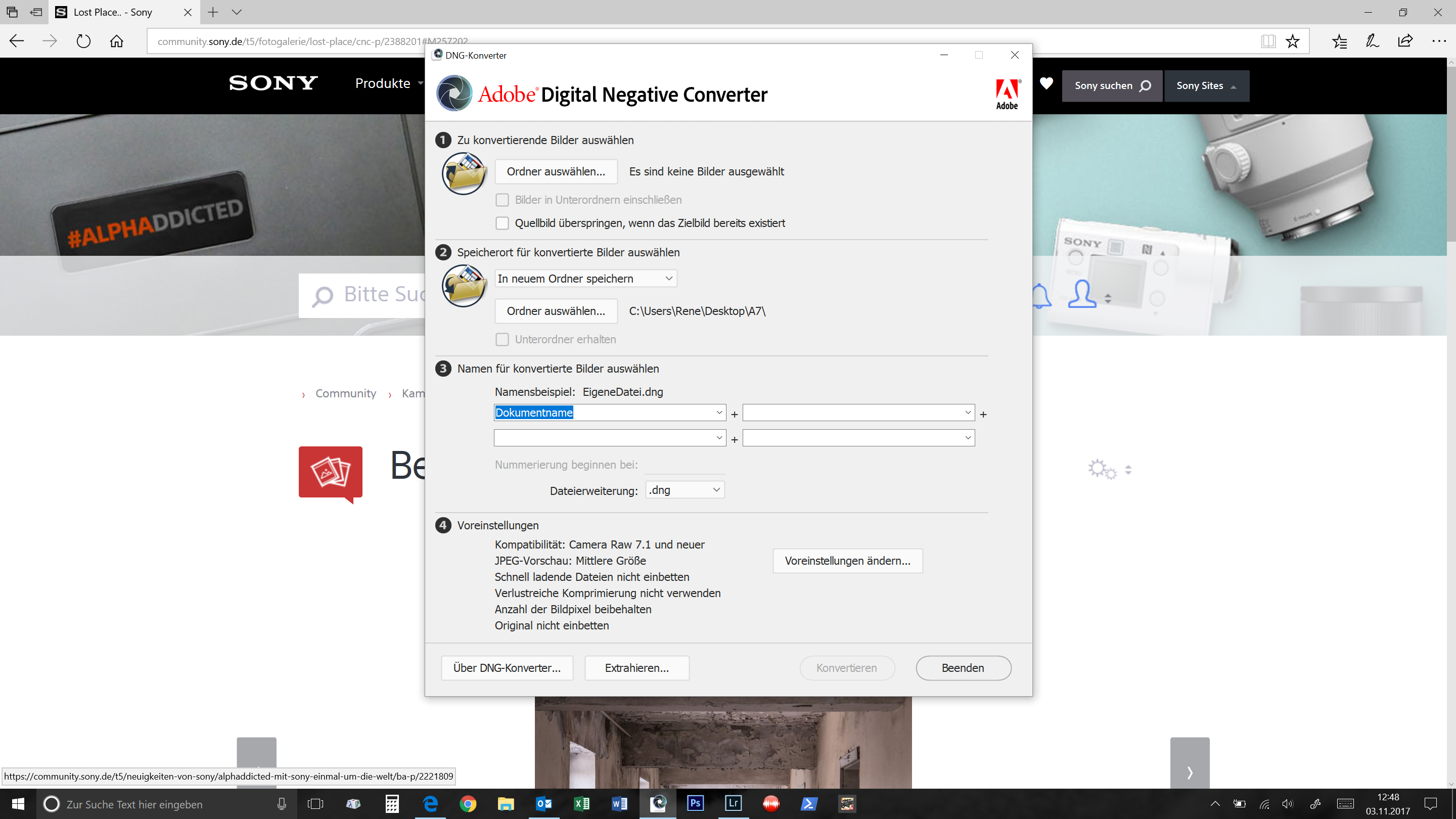The height and width of the screenshot is (819, 1456).
Task: Click 'Voreinstellungen ändern...' button
Action: [x=847, y=560]
